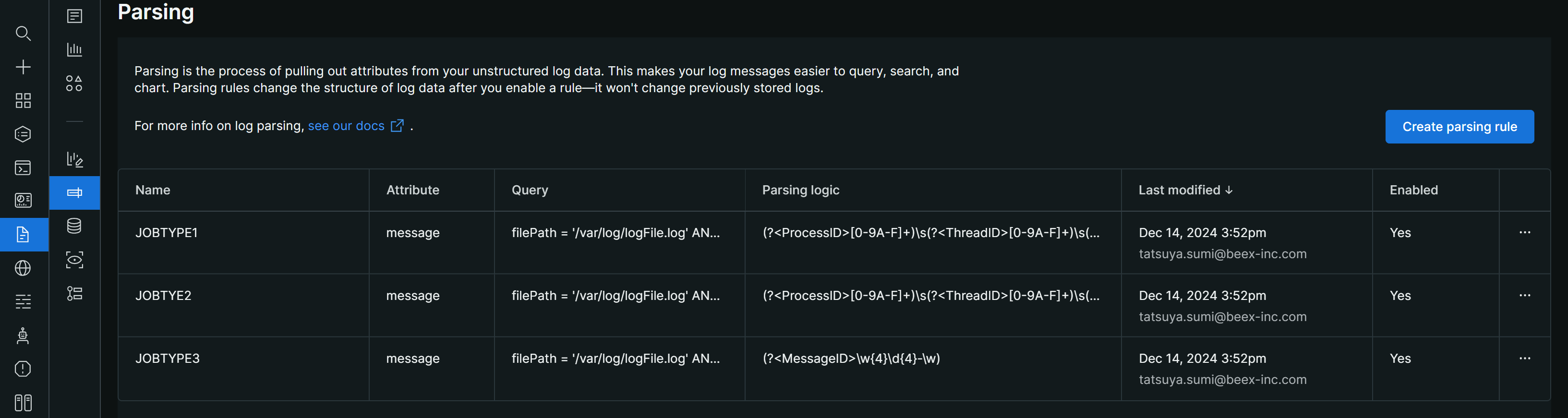Select the Logs document icon in sidebar
The image size is (1568, 418).
point(23,235)
